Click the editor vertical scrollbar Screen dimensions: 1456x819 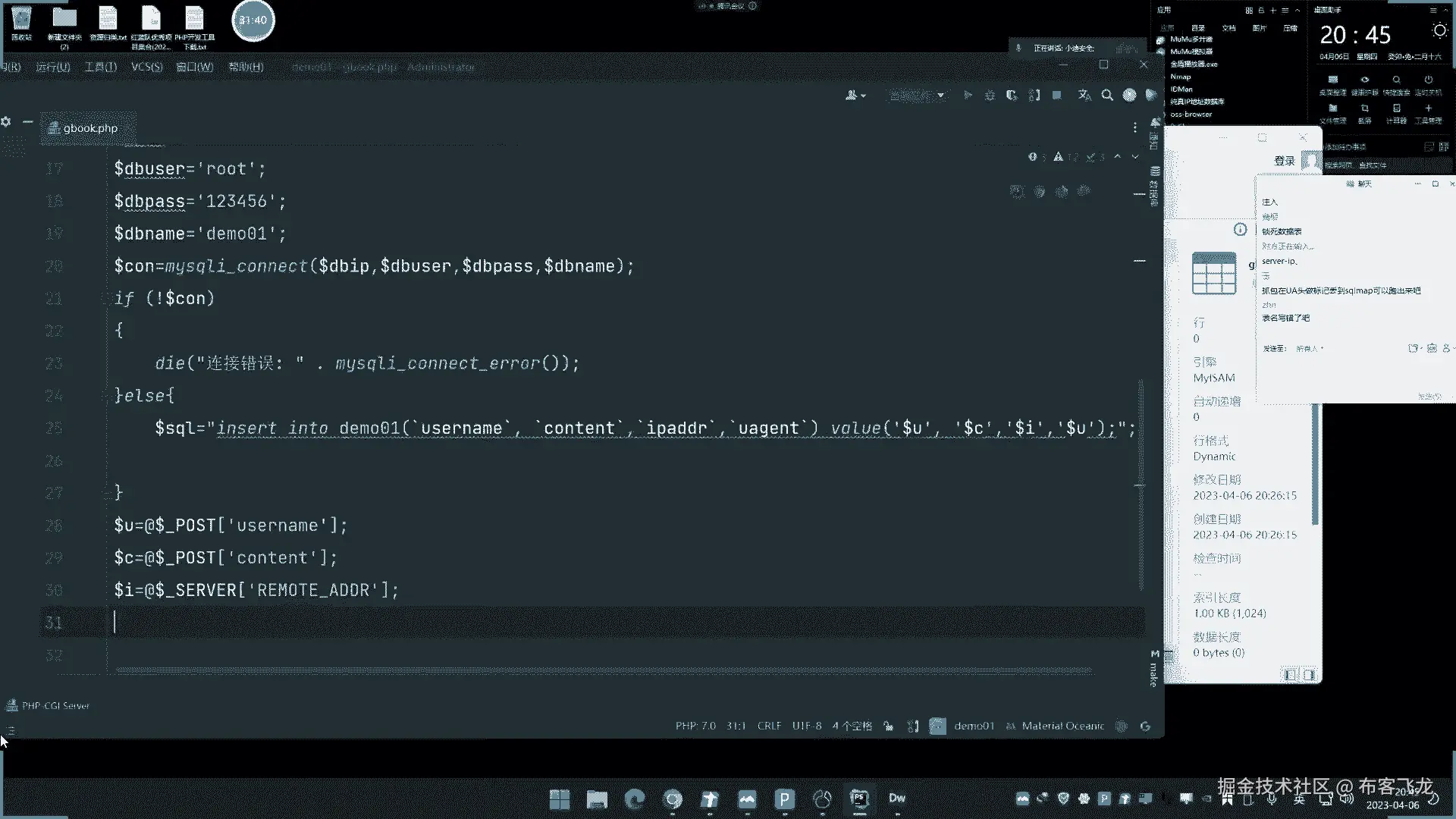[x=1141, y=485]
